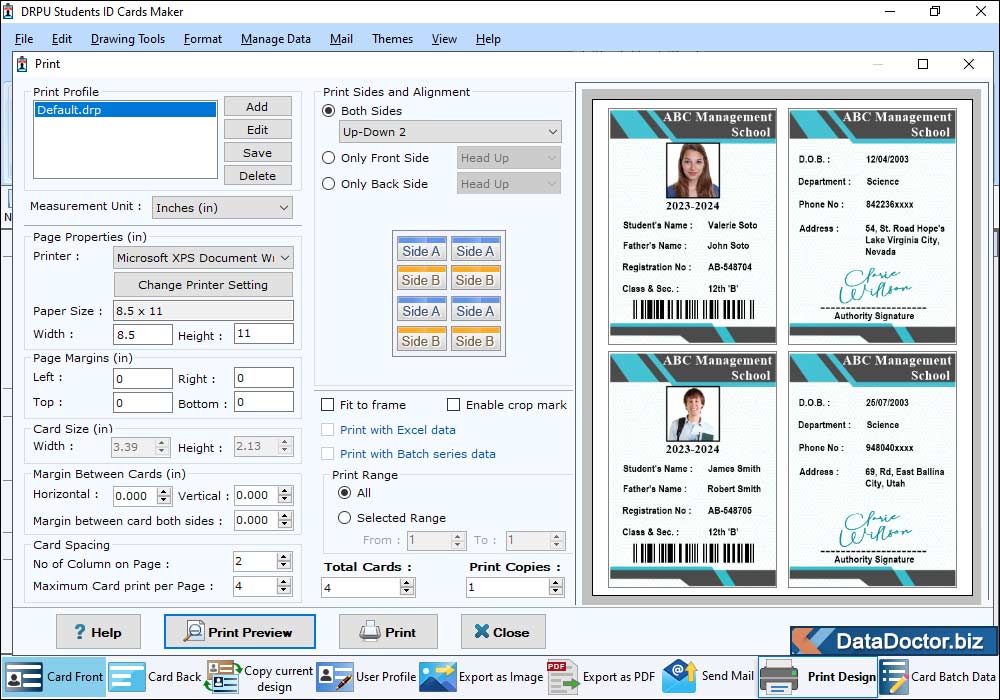Enable Fit to frame checkbox

(x=328, y=405)
